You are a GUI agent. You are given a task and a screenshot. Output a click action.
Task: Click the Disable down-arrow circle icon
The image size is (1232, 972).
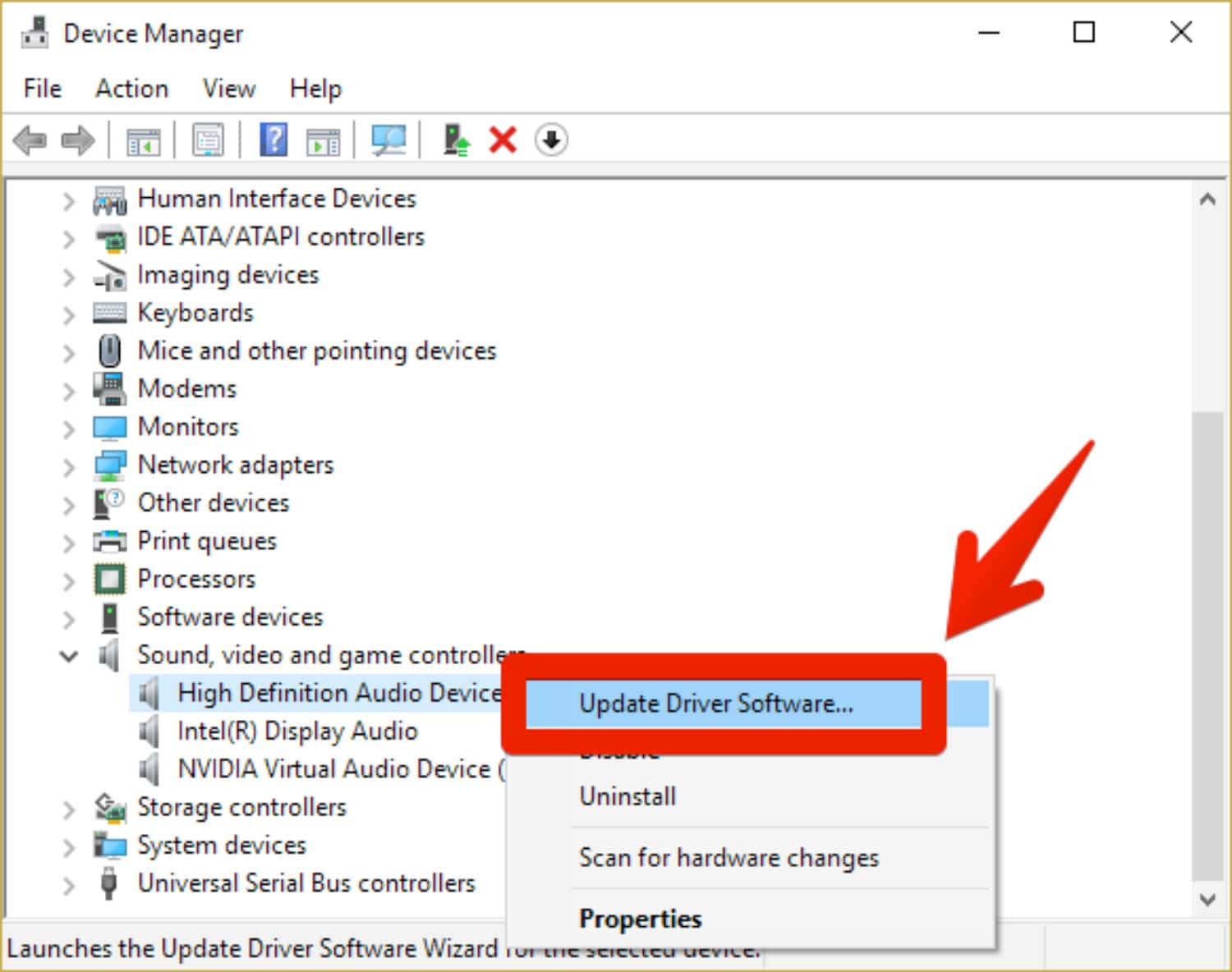551,140
